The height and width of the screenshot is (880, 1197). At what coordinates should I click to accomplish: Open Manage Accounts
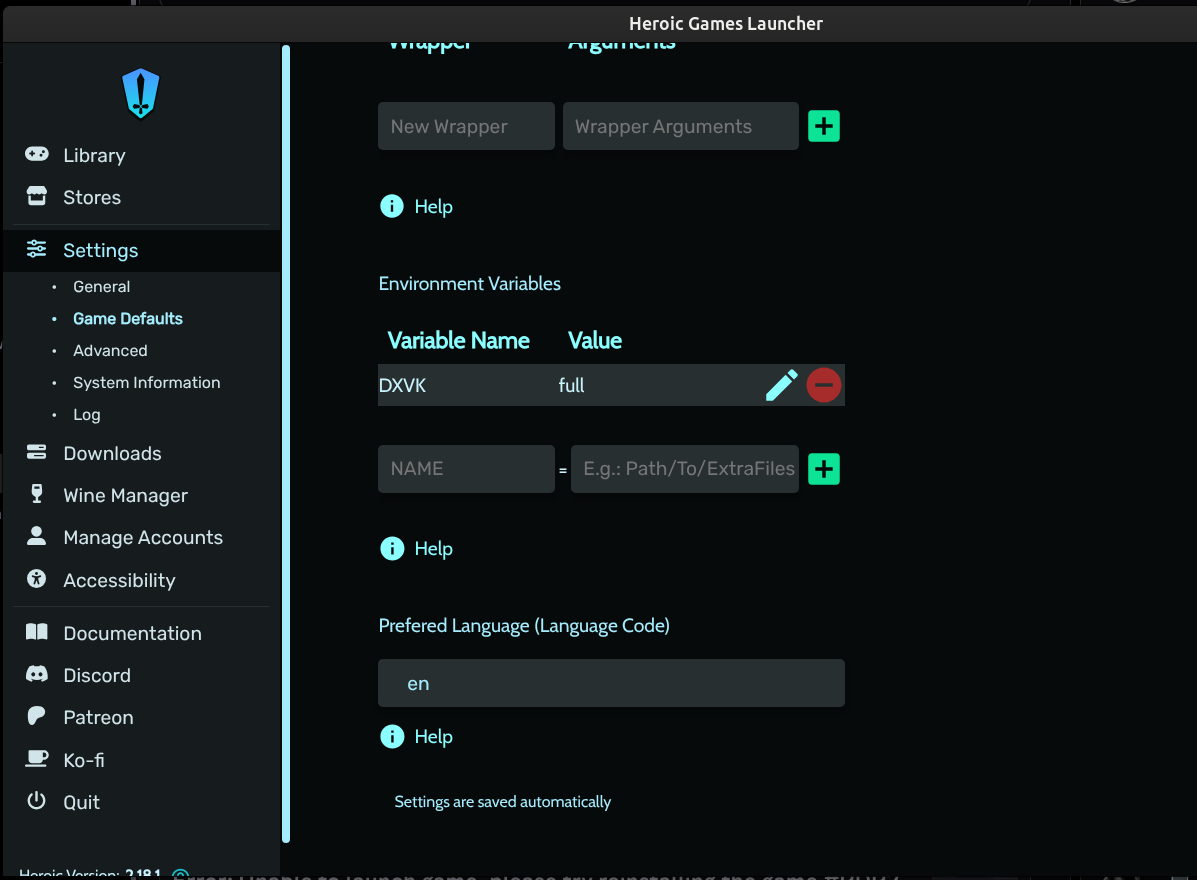coord(143,537)
